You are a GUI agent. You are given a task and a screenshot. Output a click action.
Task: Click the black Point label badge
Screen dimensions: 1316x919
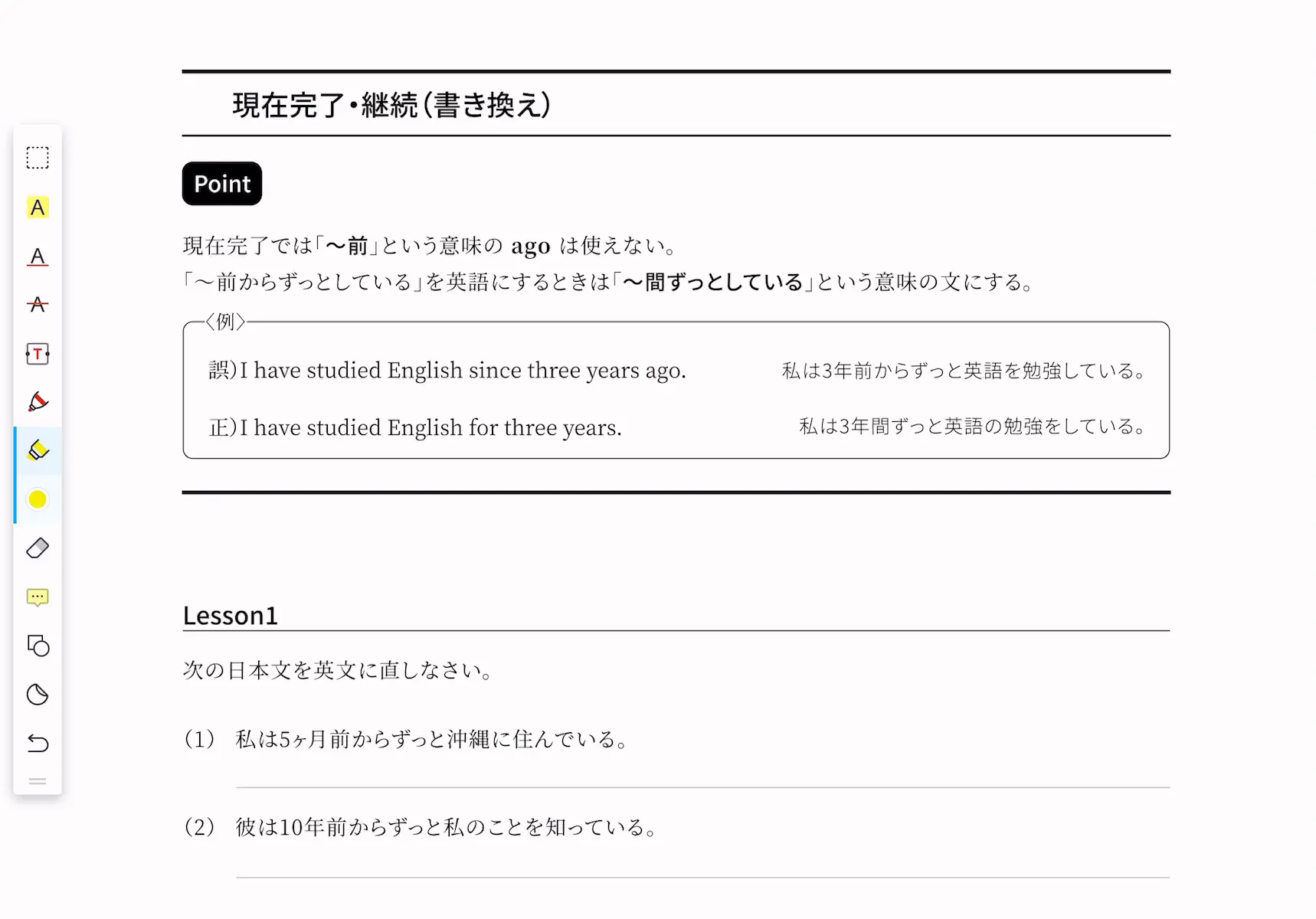(x=222, y=184)
